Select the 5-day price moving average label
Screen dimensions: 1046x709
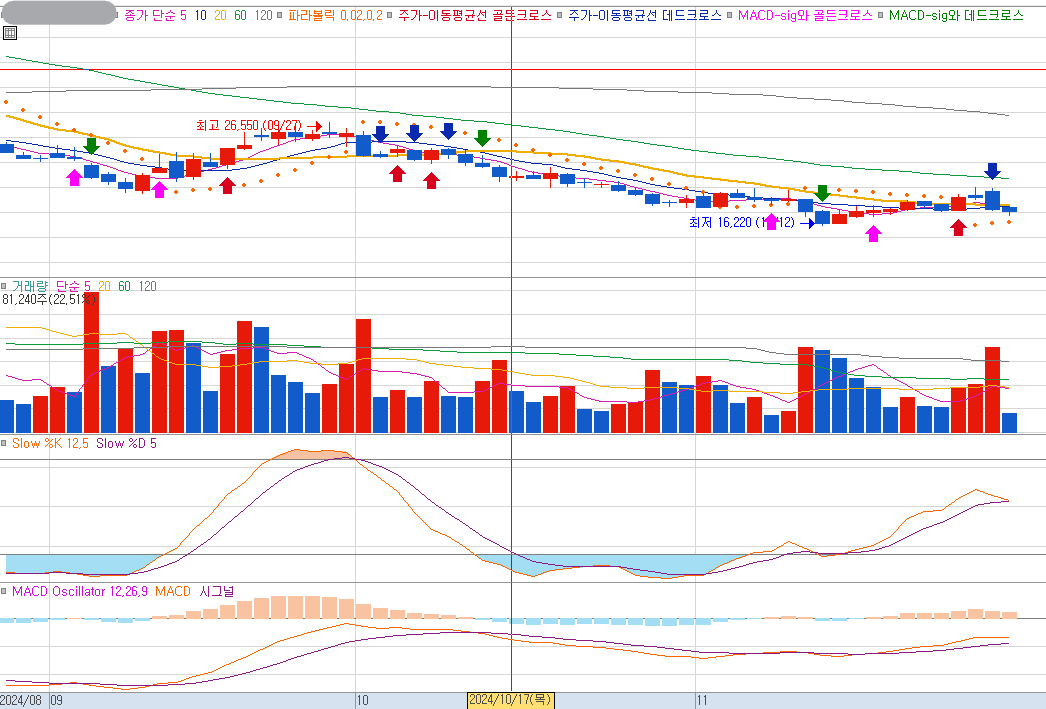[183, 15]
